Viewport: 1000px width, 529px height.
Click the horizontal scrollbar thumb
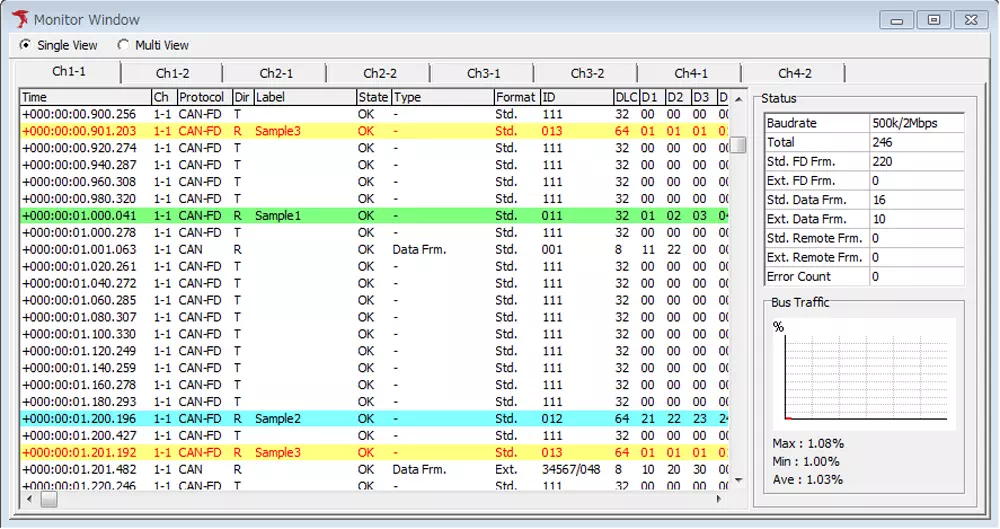[49, 498]
